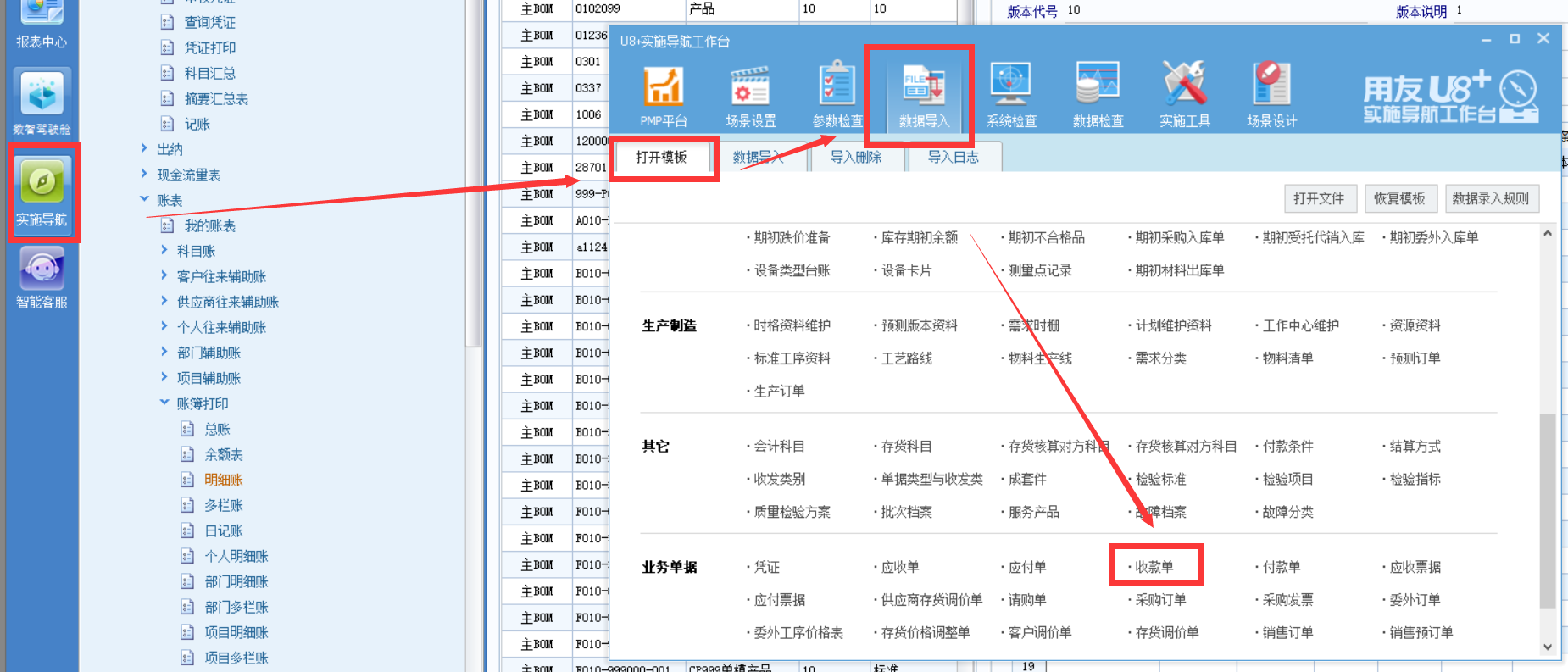Click the document icon beside 科目汇总

[167, 73]
